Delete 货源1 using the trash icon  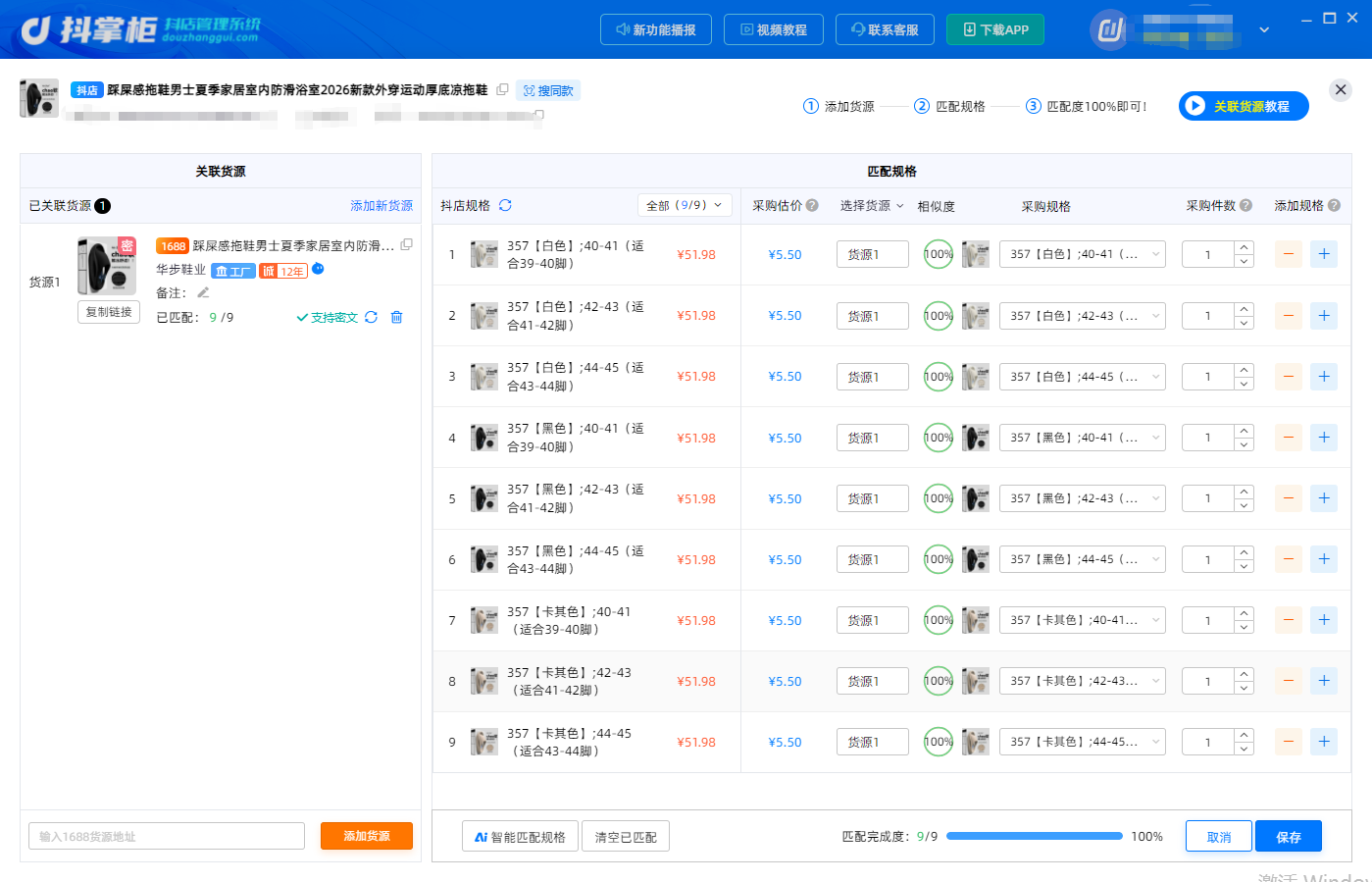(396, 317)
